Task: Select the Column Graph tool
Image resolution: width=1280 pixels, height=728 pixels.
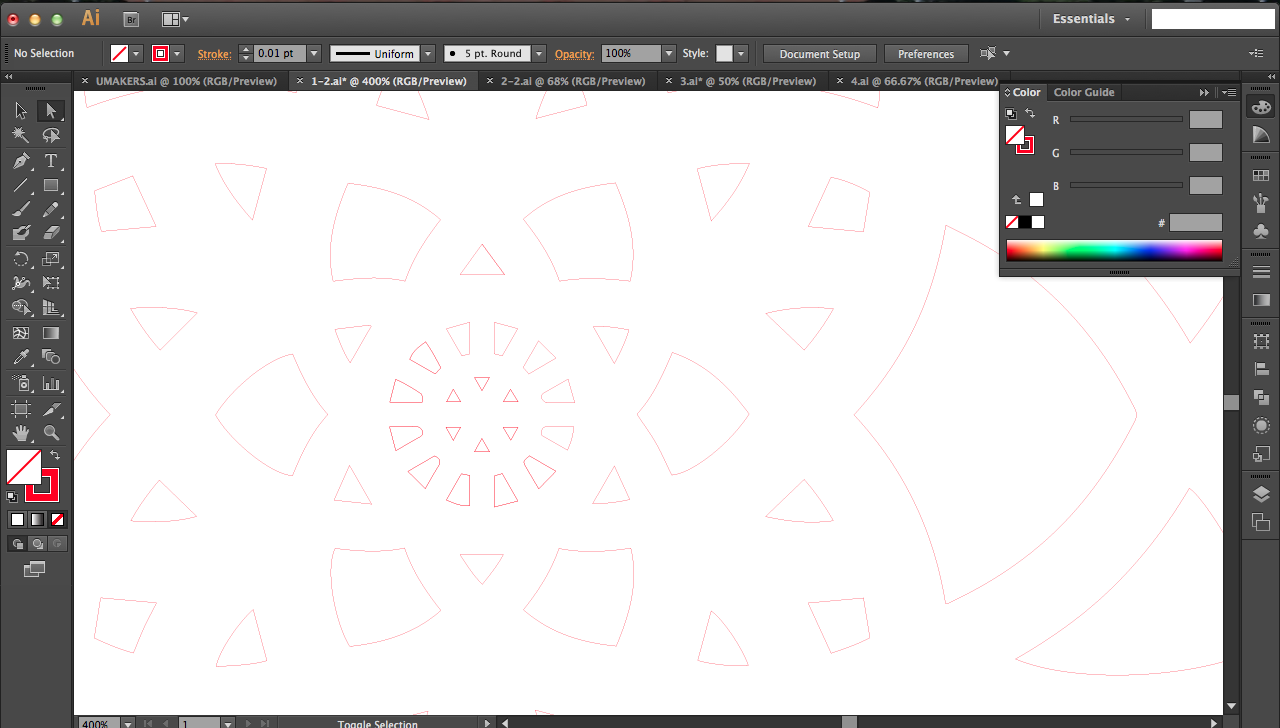Action: (50, 383)
